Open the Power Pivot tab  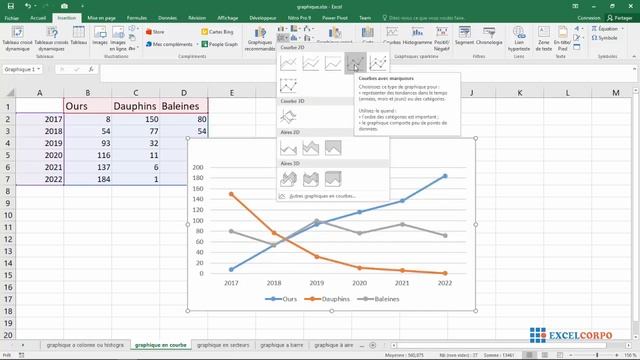click(x=335, y=18)
